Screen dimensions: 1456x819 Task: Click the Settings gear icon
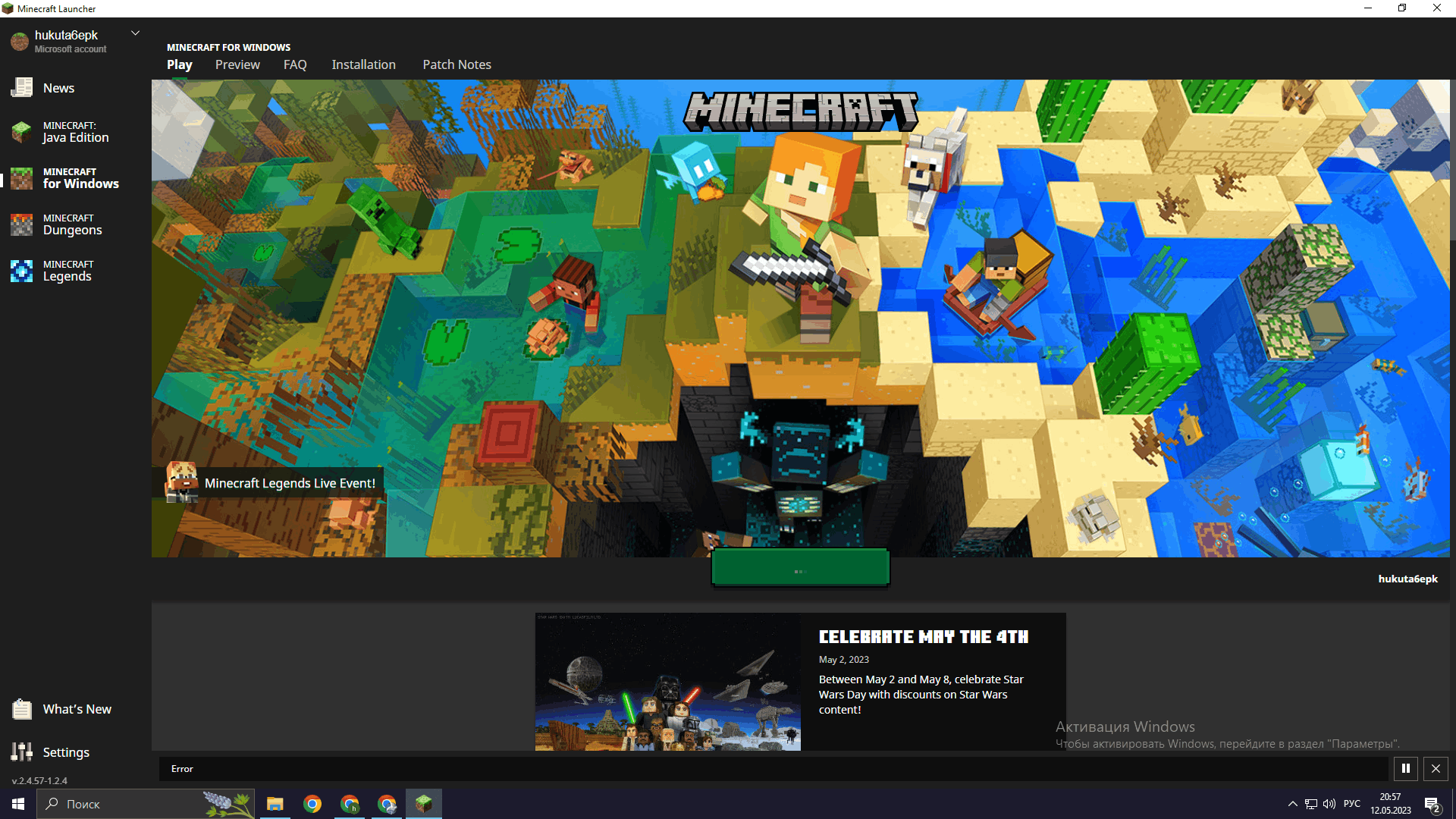(x=21, y=751)
